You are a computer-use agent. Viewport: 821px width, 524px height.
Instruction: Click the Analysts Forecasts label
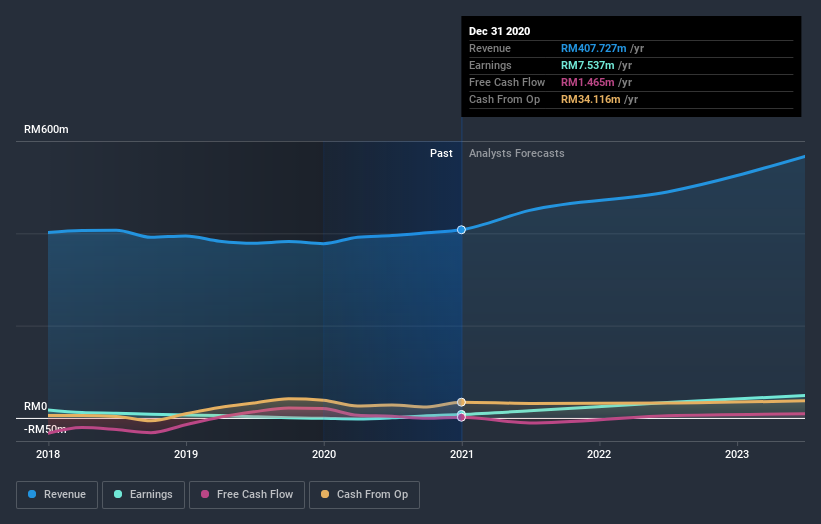(x=517, y=153)
